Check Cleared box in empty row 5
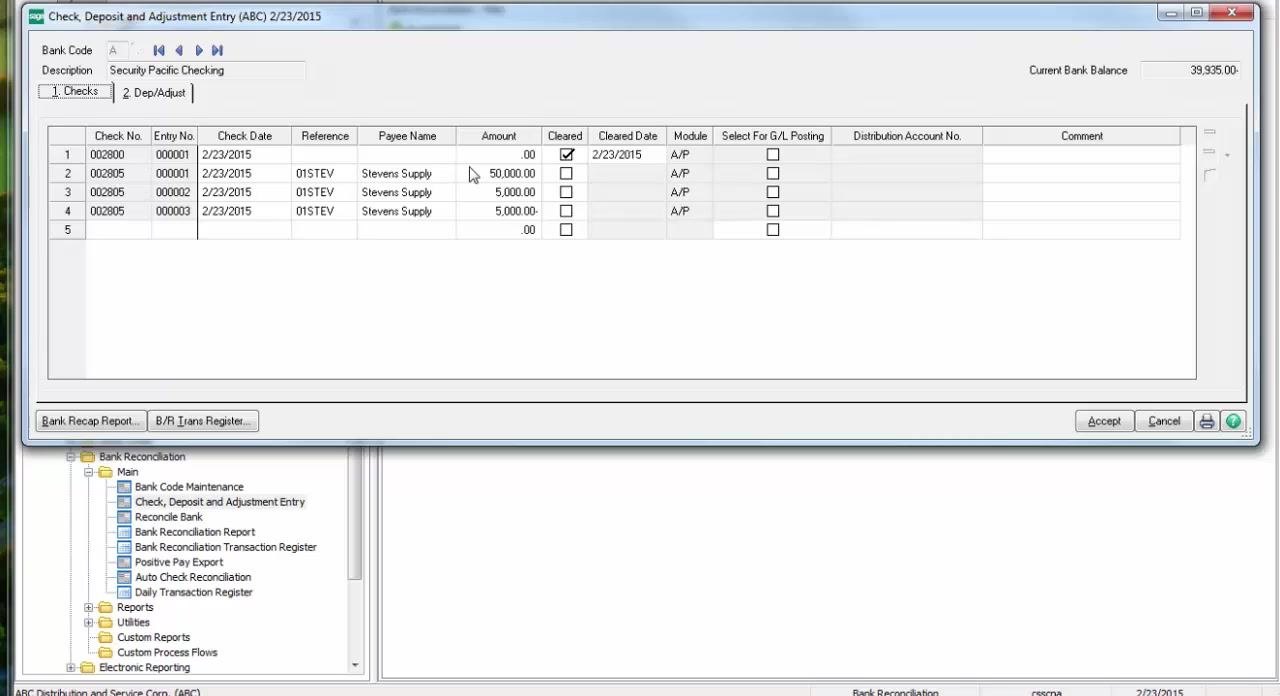This screenshot has width=1280, height=696. [x=566, y=230]
